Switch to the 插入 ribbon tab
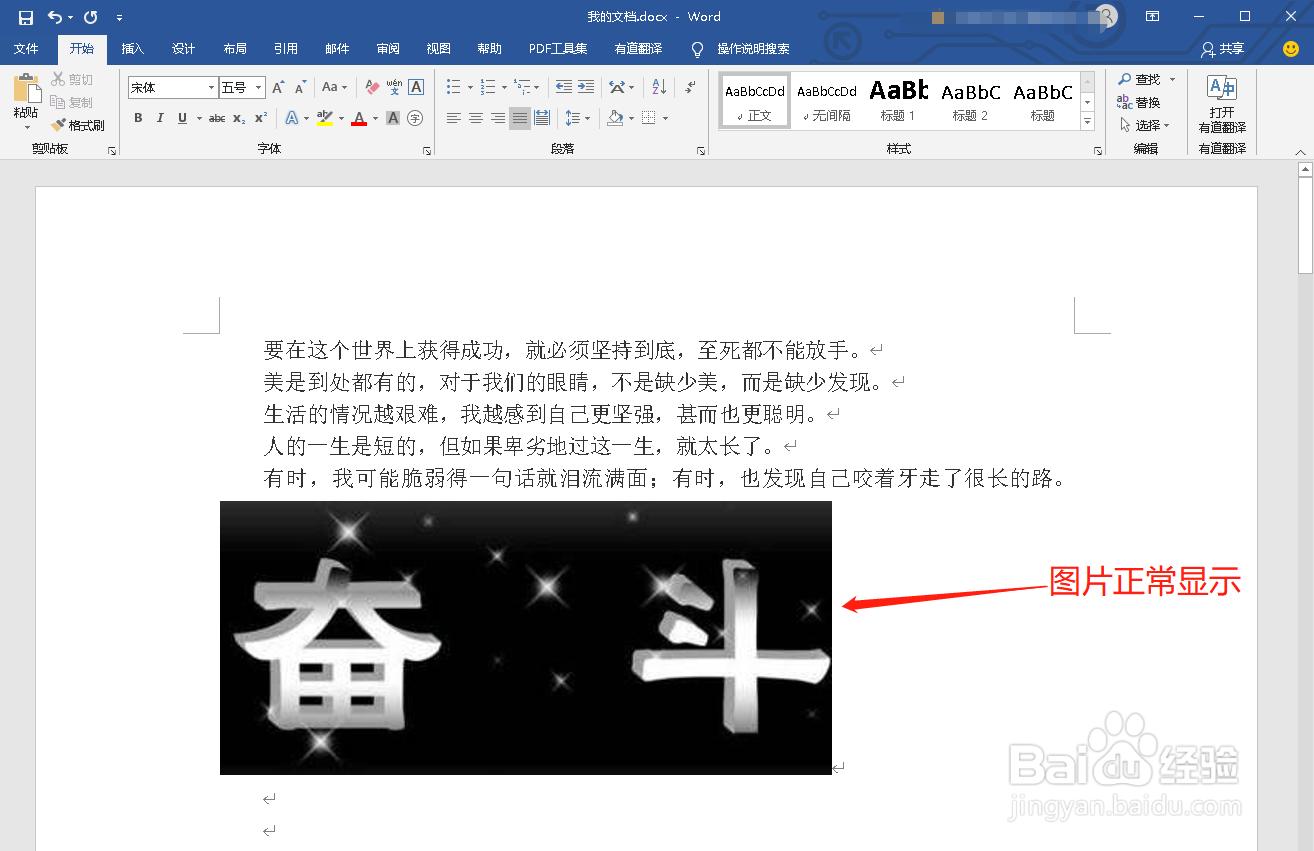 click(x=133, y=48)
